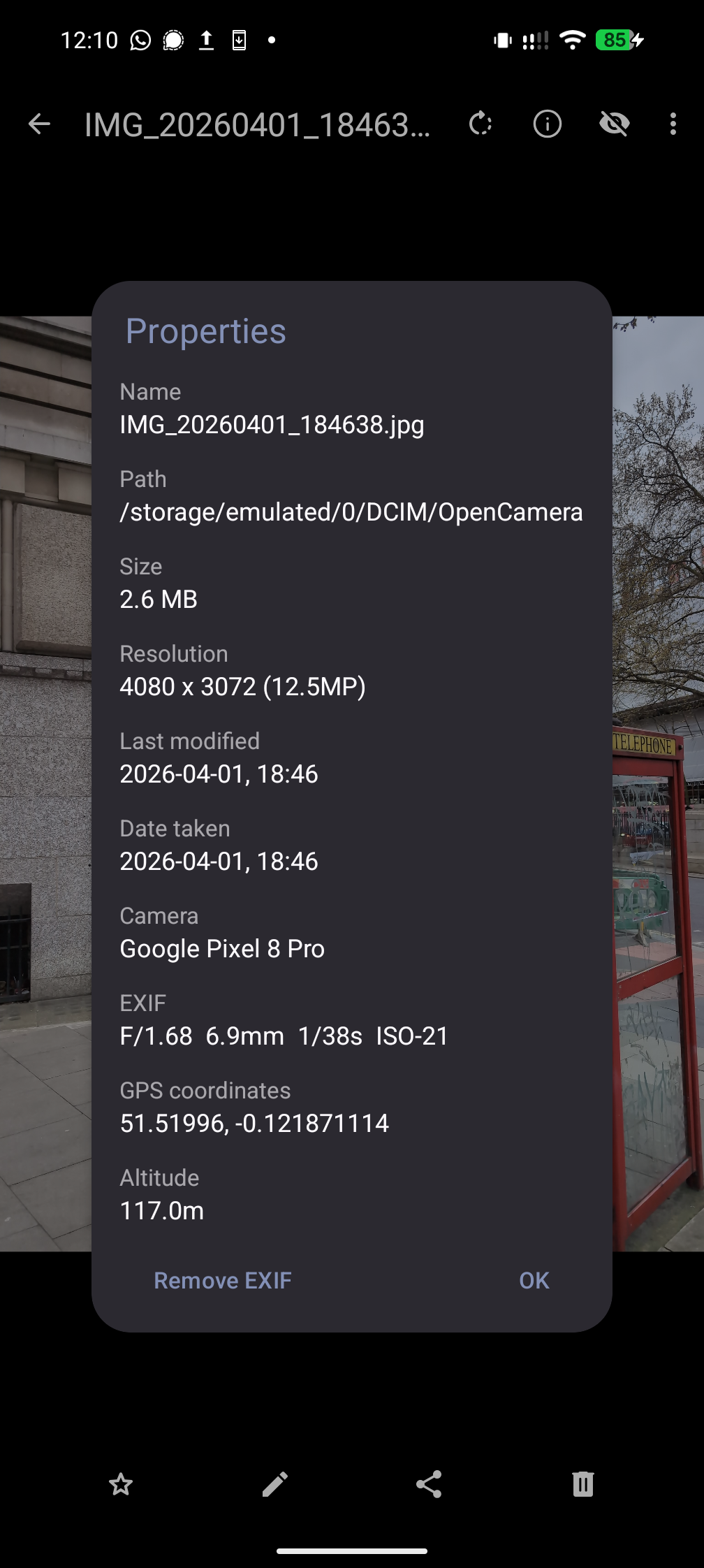Toggle the hide-file crossed eye icon
Screen dimensions: 704x1568
point(615,124)
